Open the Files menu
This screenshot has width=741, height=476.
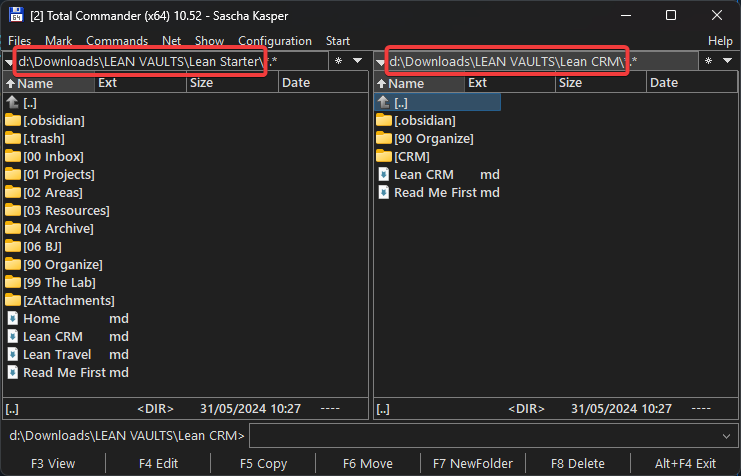[x=19, y=41]
